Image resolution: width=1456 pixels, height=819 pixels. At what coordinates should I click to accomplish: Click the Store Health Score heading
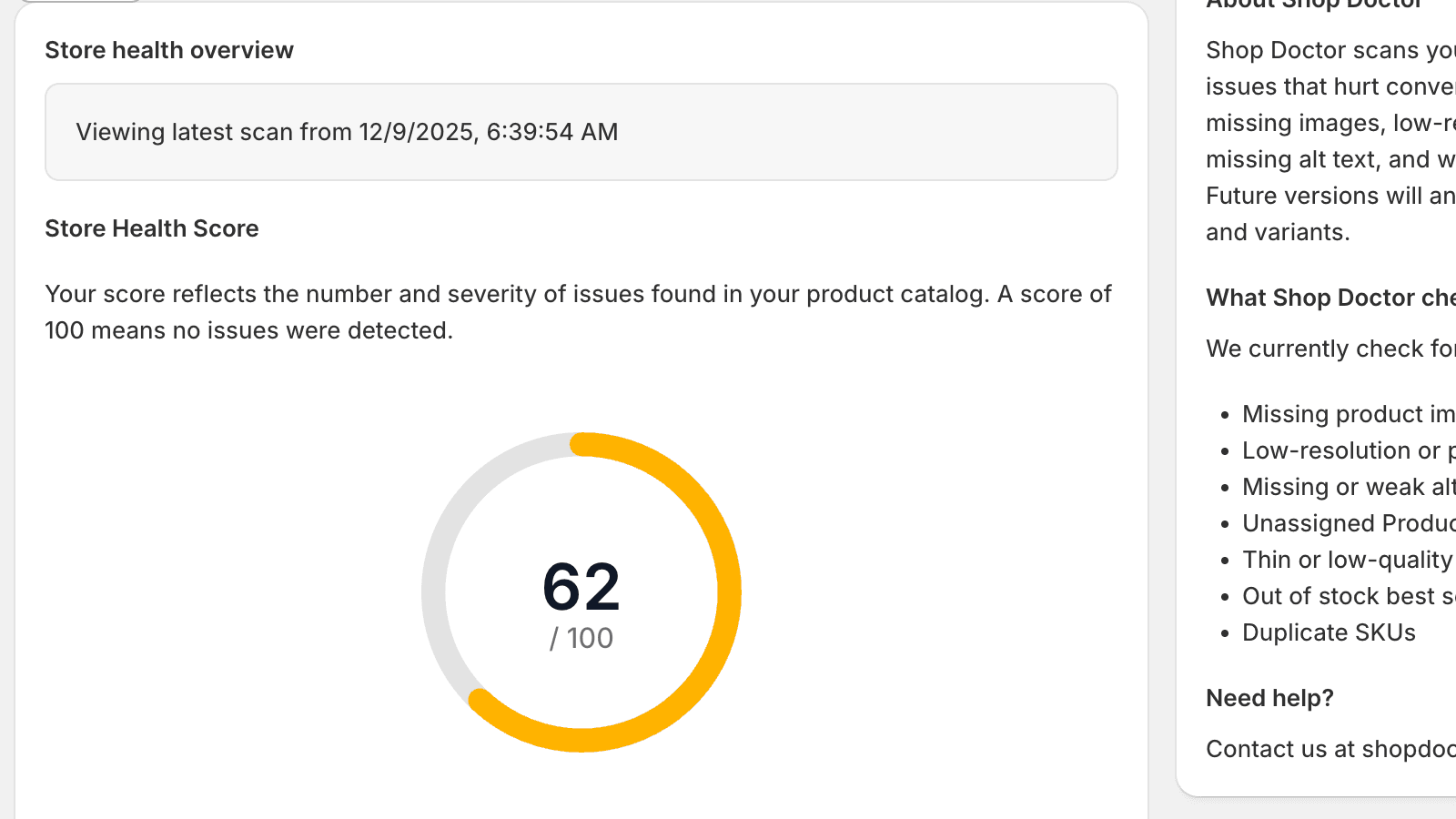tap(152, 228)
